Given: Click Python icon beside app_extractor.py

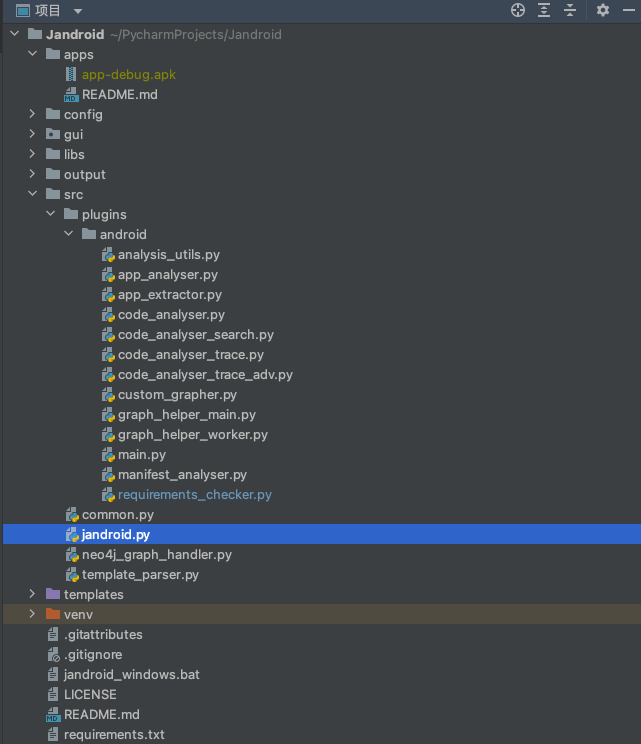Looking at the screenshot, I should (x=108, y=294).
